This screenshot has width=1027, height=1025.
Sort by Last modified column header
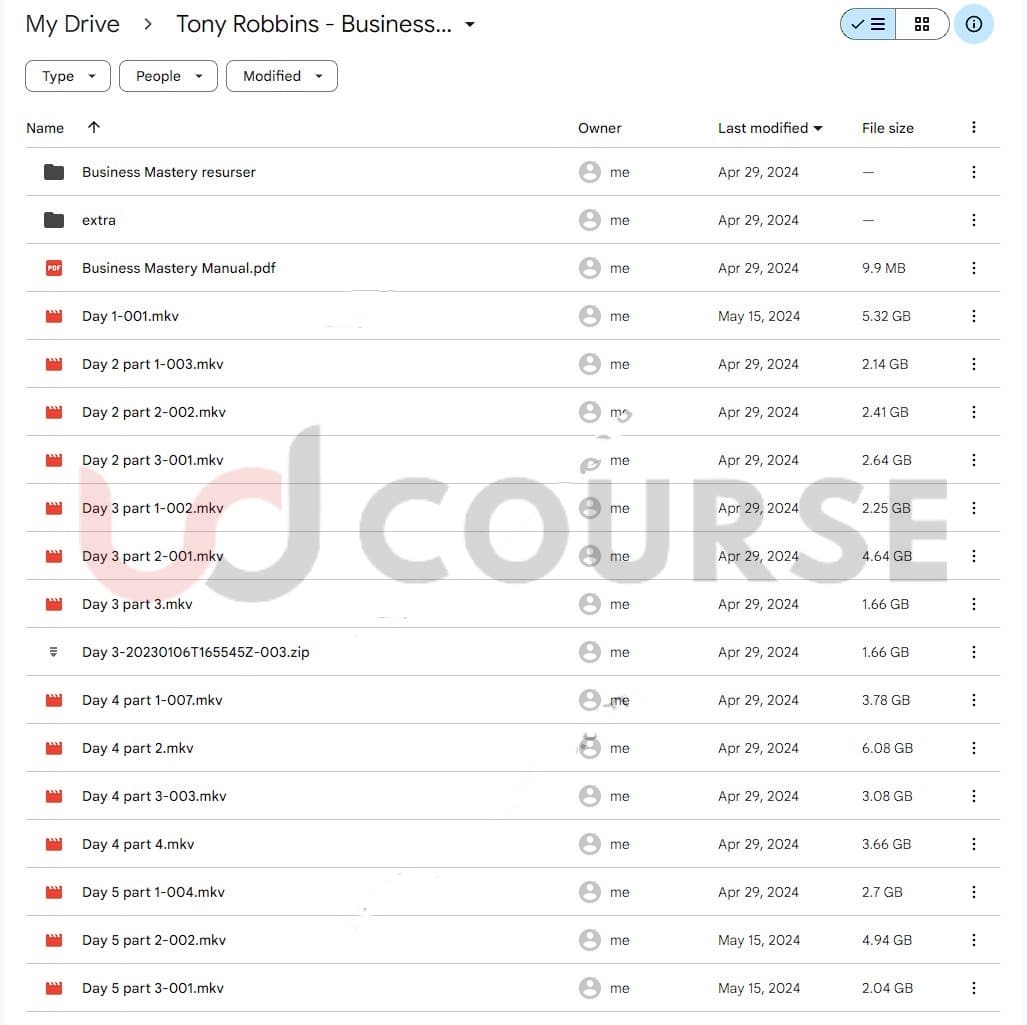point(763,128)
